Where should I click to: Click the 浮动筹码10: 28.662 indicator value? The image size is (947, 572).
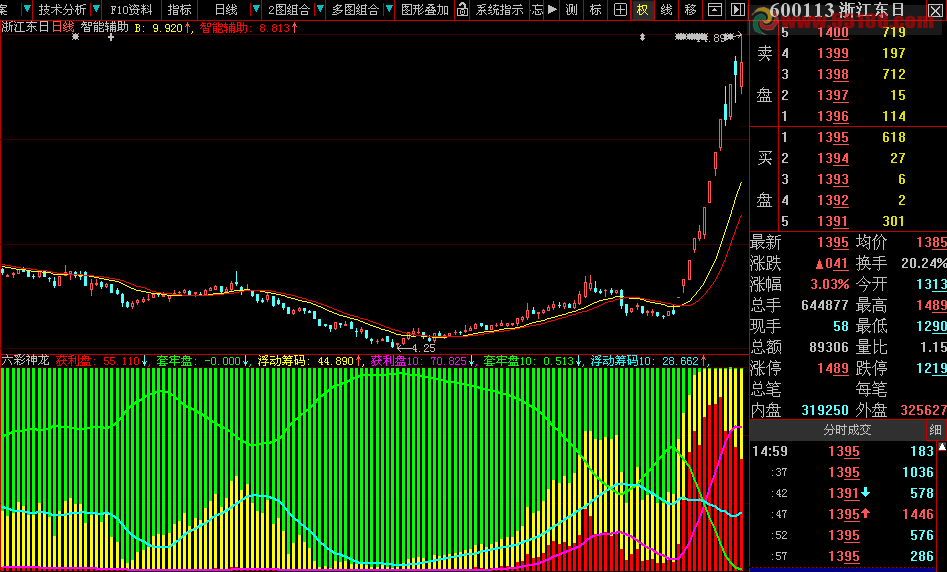649,361
